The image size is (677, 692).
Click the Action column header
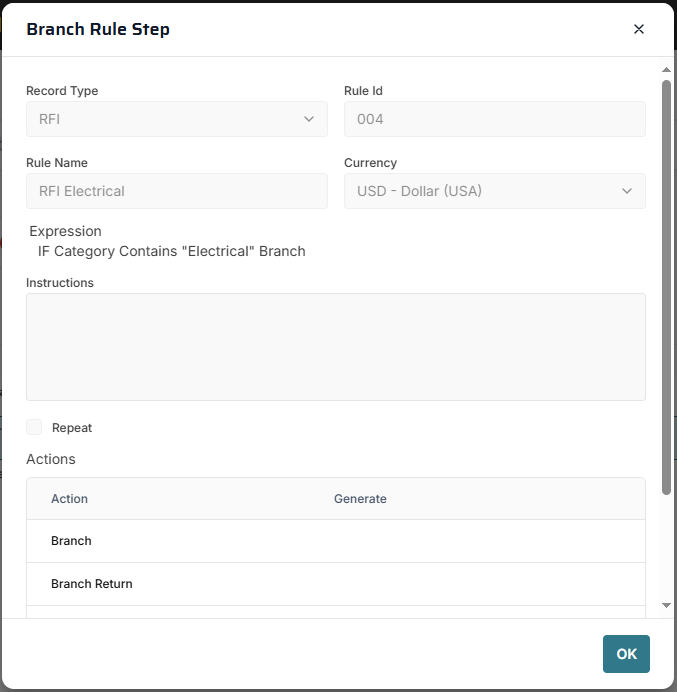tap(70, 499)
